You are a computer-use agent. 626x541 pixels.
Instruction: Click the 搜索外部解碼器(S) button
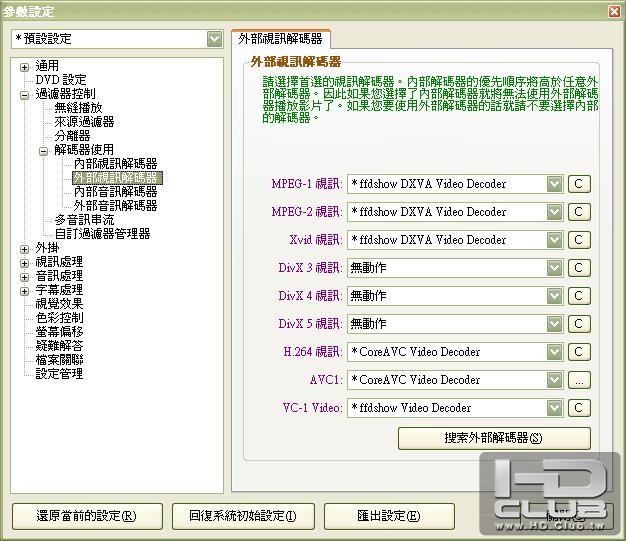tap(494, 438)
